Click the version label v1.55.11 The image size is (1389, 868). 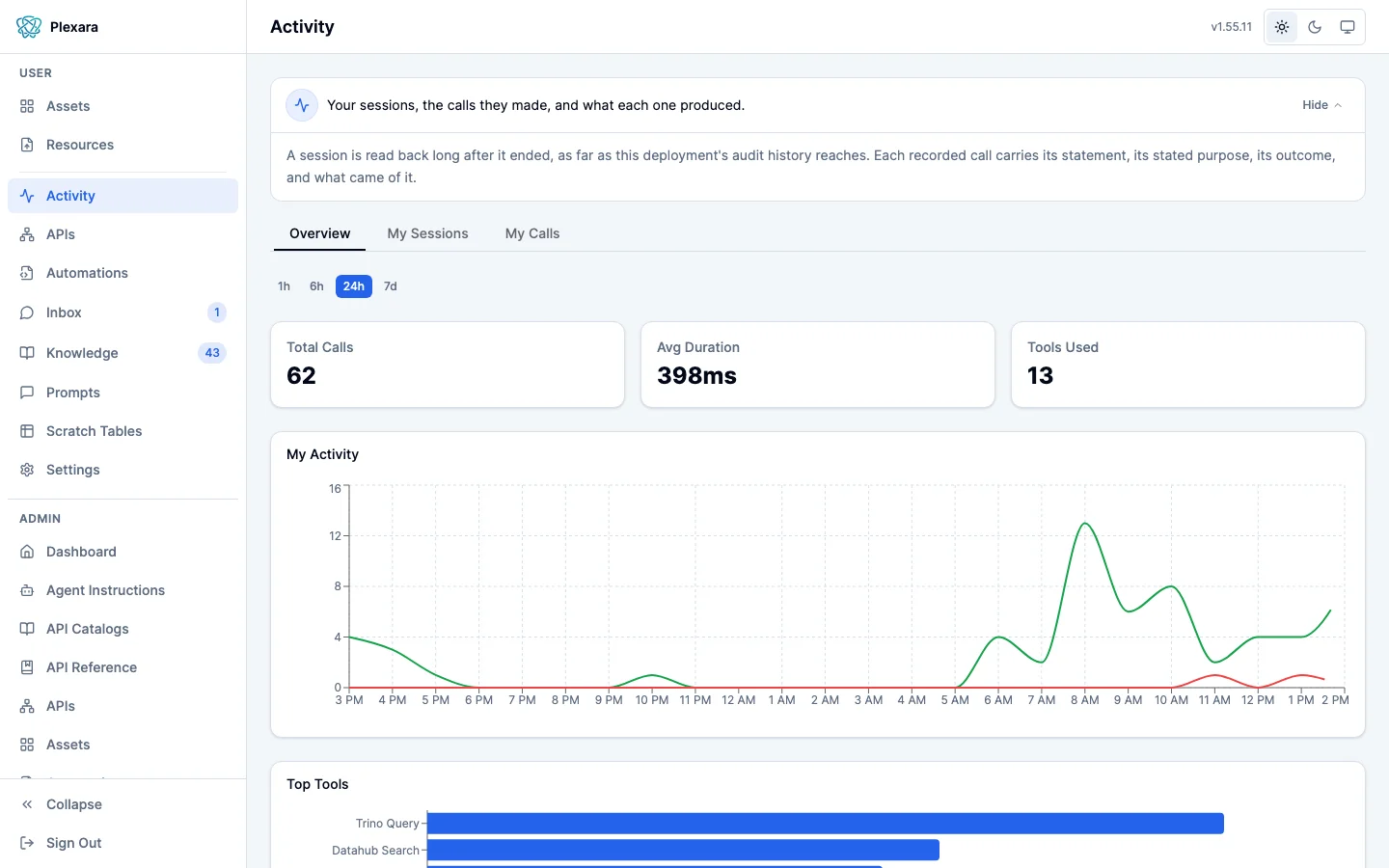[1232, 27]
